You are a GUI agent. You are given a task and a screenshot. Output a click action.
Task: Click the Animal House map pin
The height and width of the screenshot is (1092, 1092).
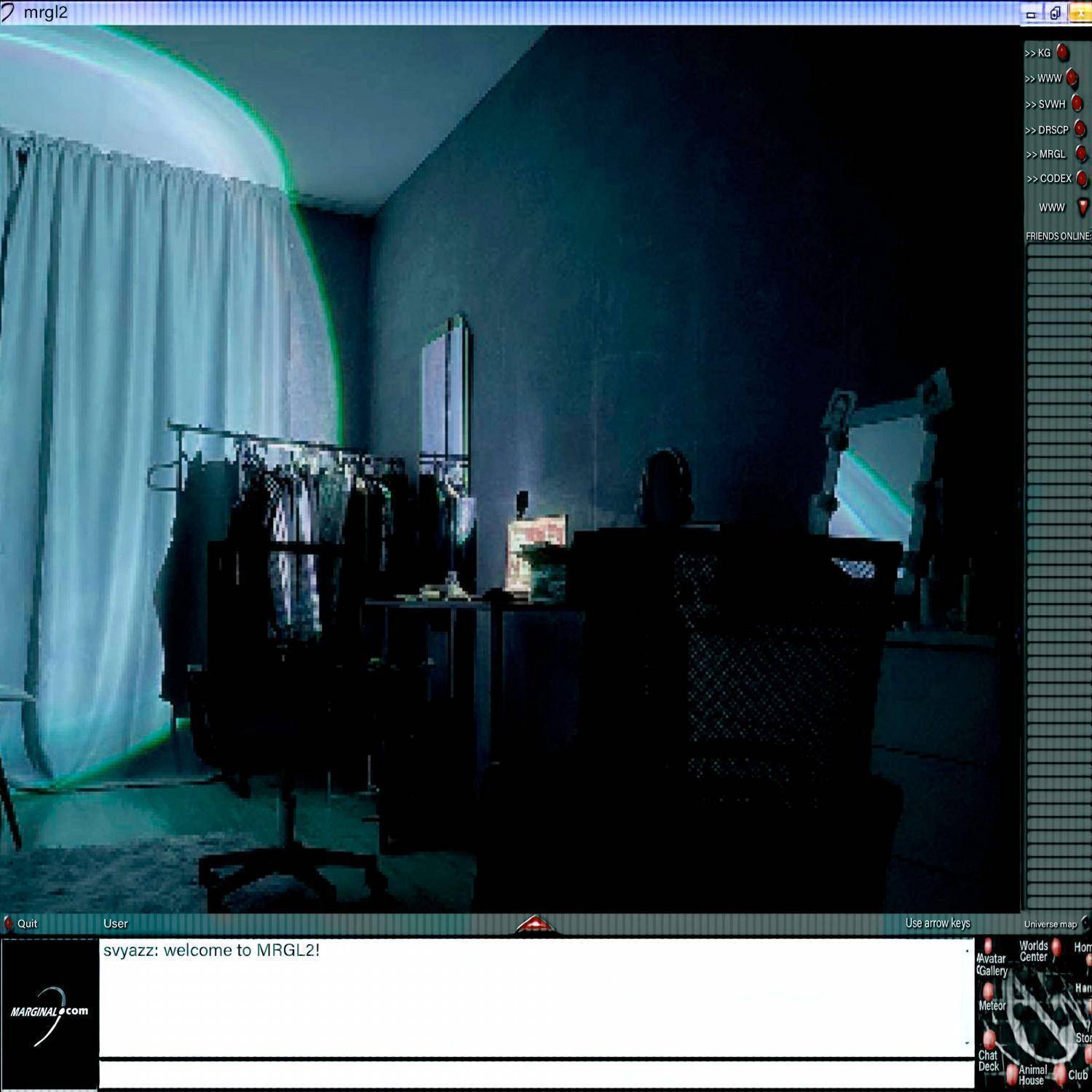[1011, 1073]
